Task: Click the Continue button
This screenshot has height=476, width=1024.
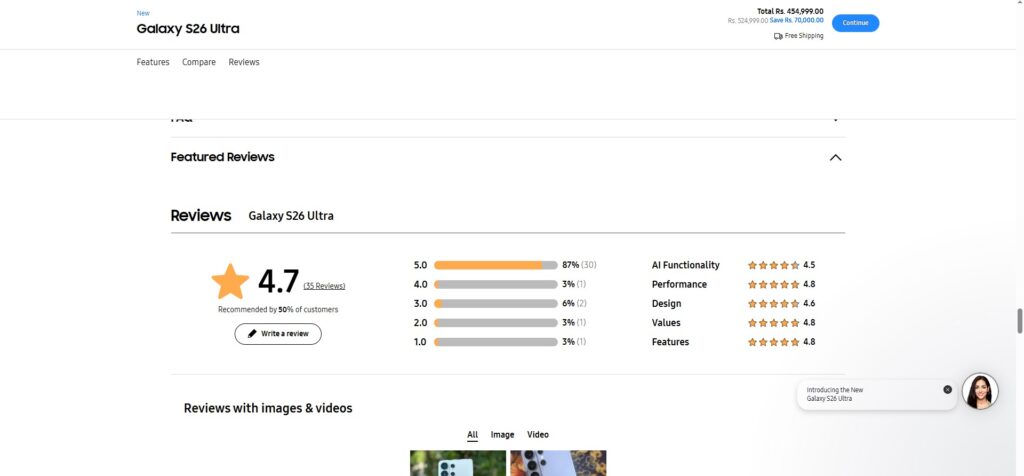Action: [855, 23]
